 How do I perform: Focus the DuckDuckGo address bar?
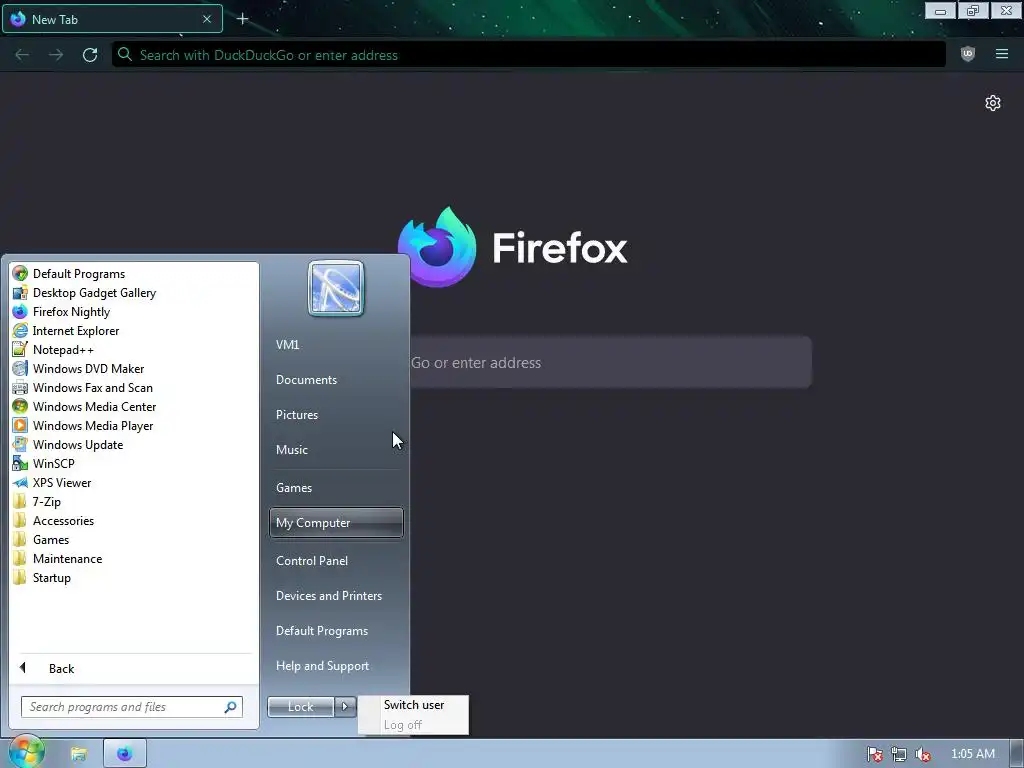[529, 55]
